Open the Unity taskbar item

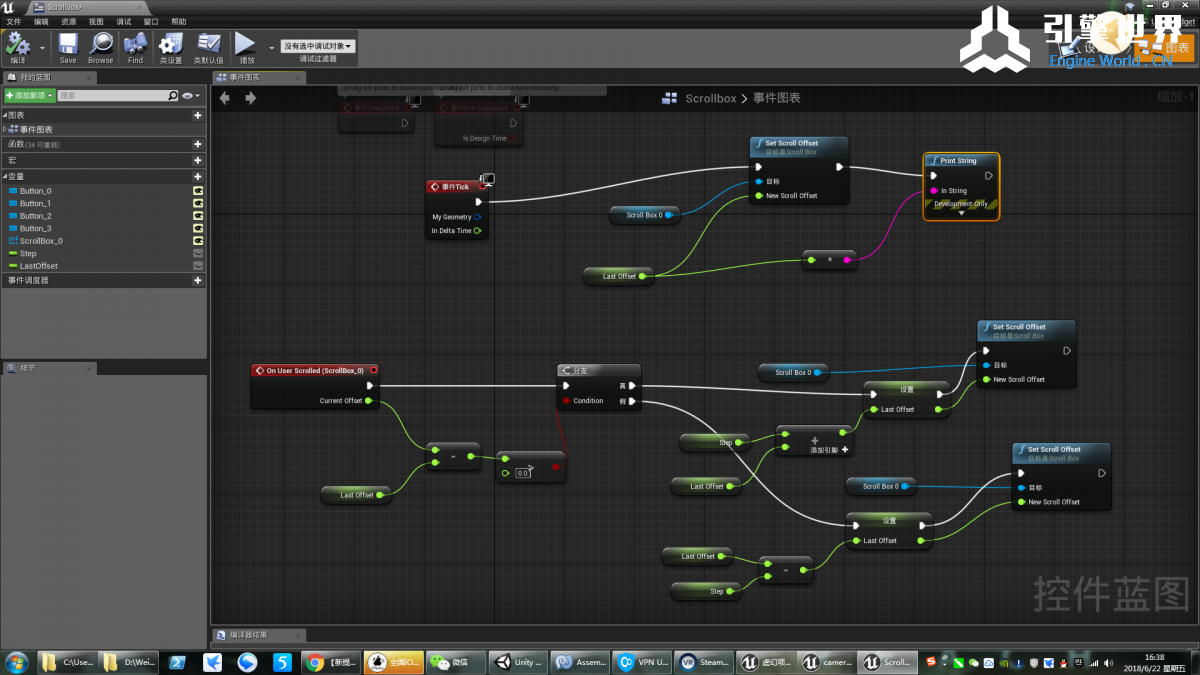point(517,662)
